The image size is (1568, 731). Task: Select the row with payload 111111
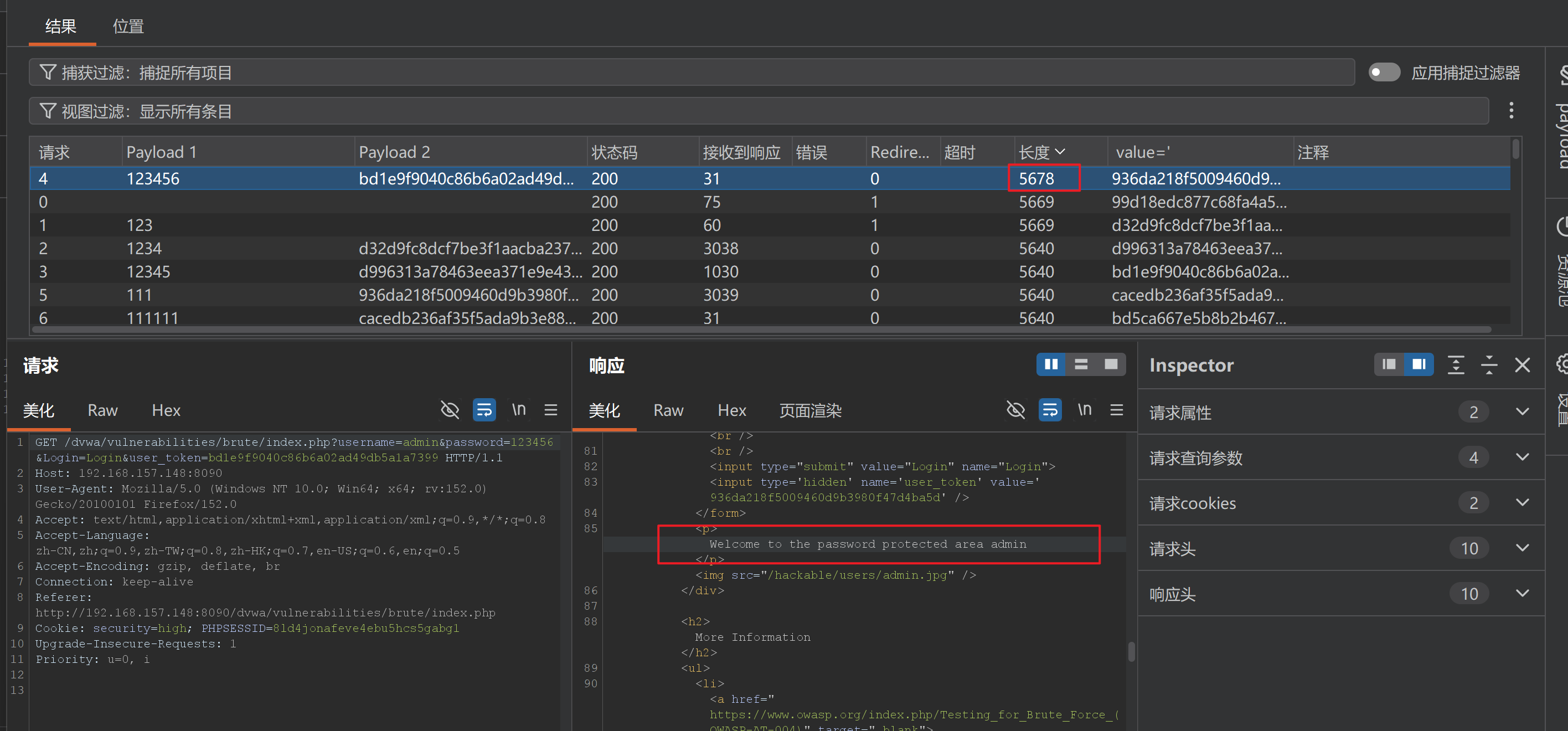pos(770,318)
